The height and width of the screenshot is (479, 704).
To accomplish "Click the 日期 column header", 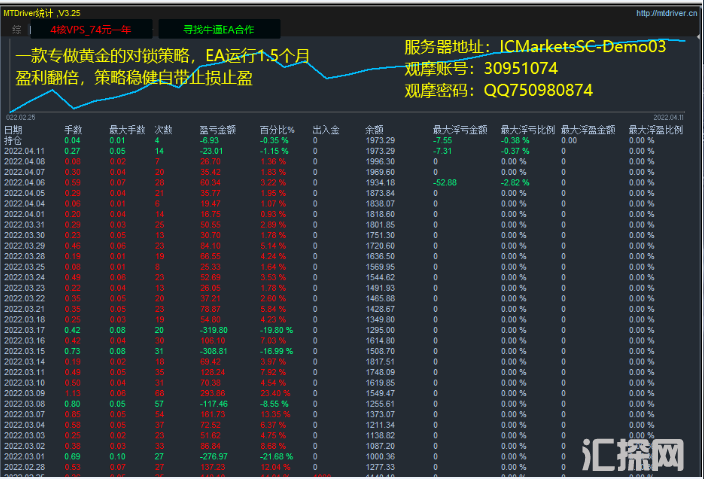I will (13, 129).
